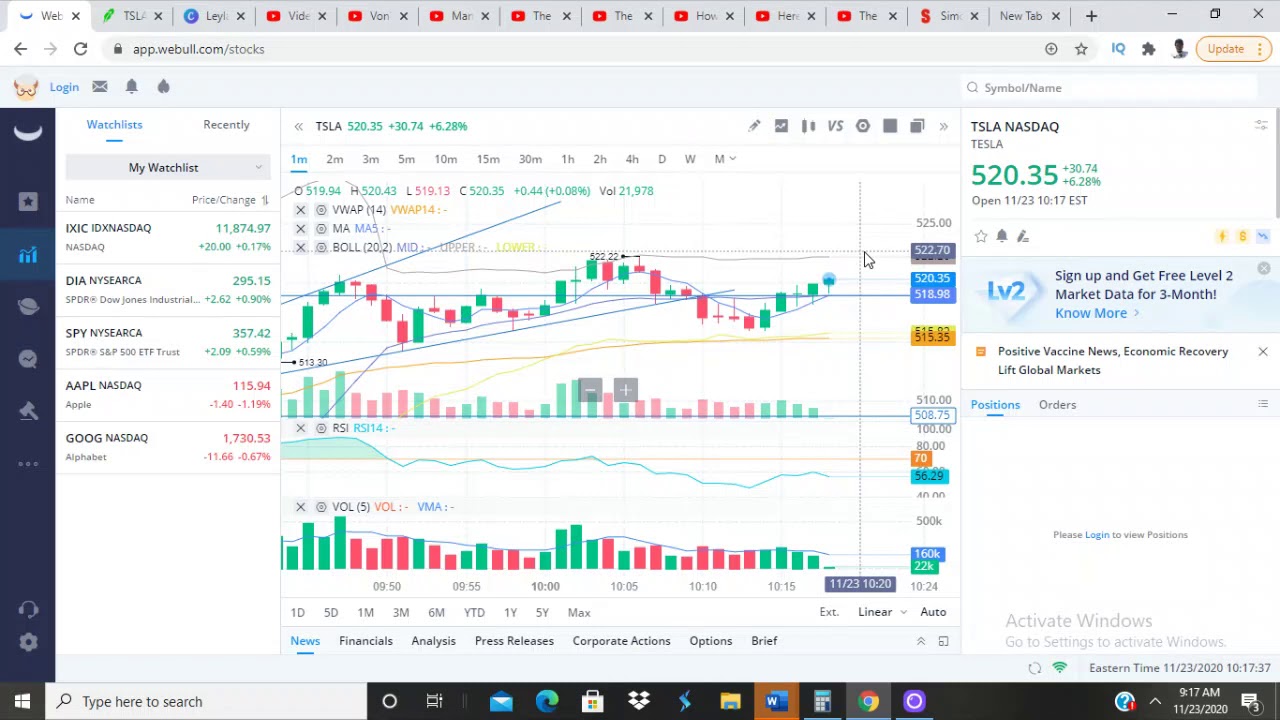This screenshot has height=720, width=1280.
Task: Dismiss the Level 2 promo banner
Action: 1264,269
